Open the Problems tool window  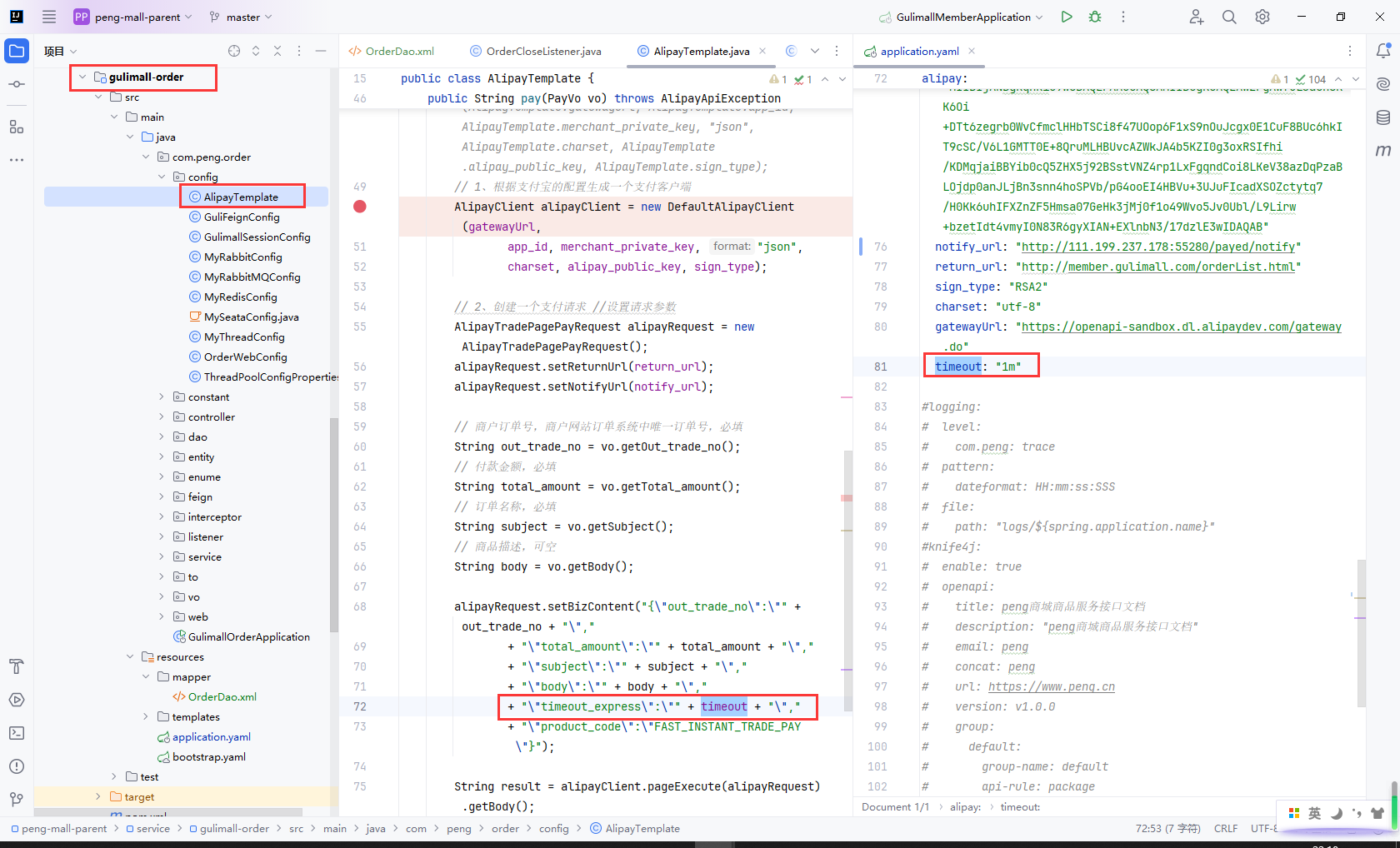pyautogui.click(x=17, y=766)
